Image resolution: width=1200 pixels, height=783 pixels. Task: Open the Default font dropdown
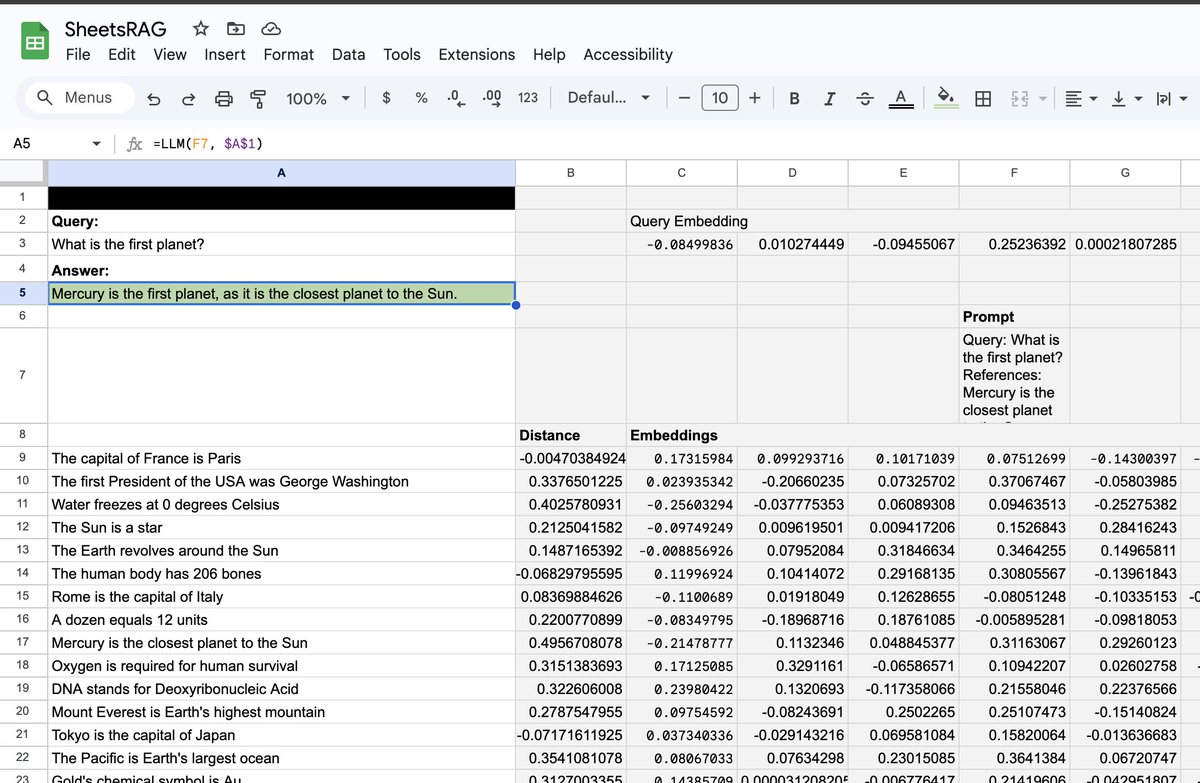[x=609, y=98]
